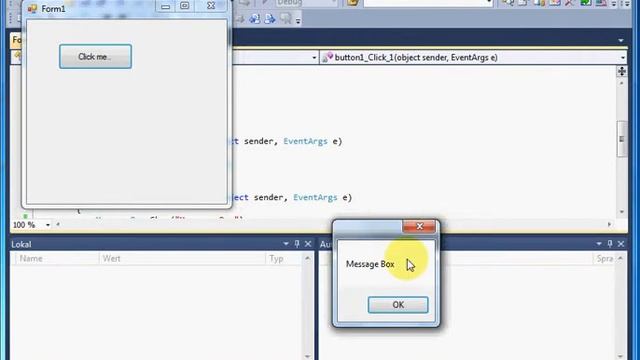Click the code editor vertical scroll down arrow
The height and width of the screenshot is (360, 640).
(622, 212)
